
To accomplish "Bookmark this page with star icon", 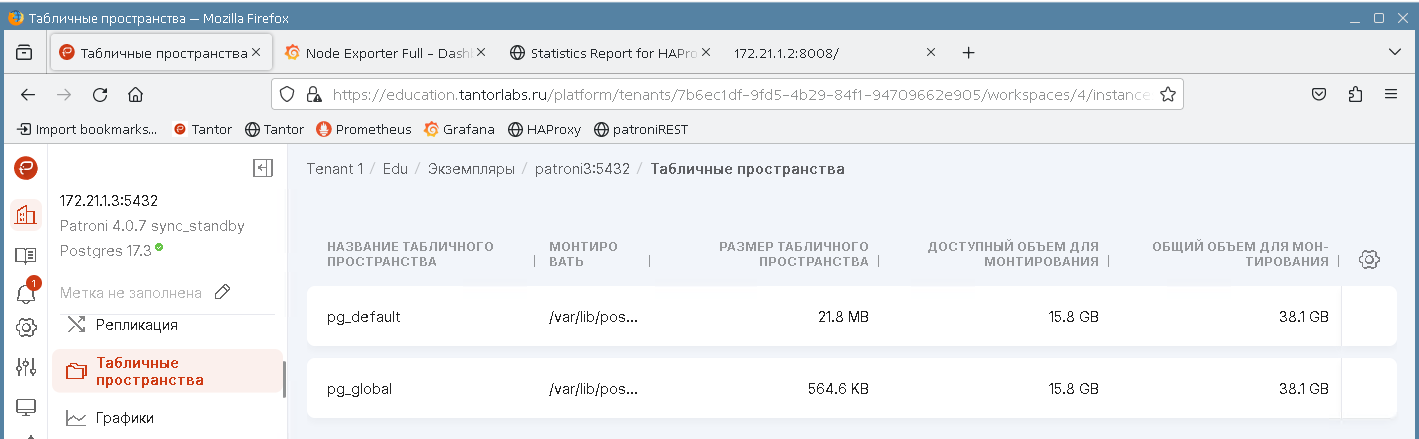I will tap(1167, 94).
